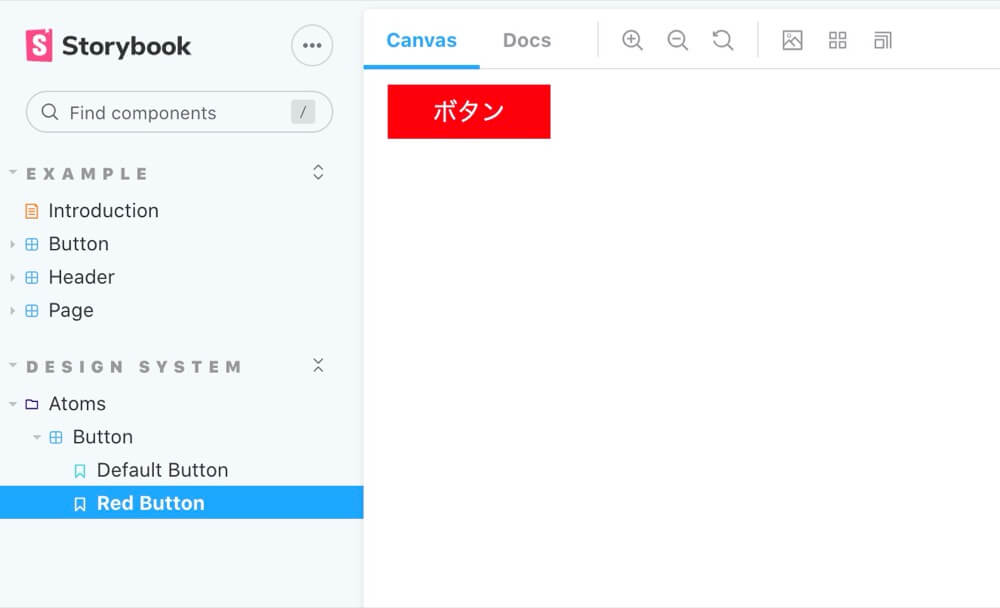Viewport: 1000px width, 608px height.
Task: Open the Storybook shortcuts menu
Action: pyautogui.click(x=311, y=45)
